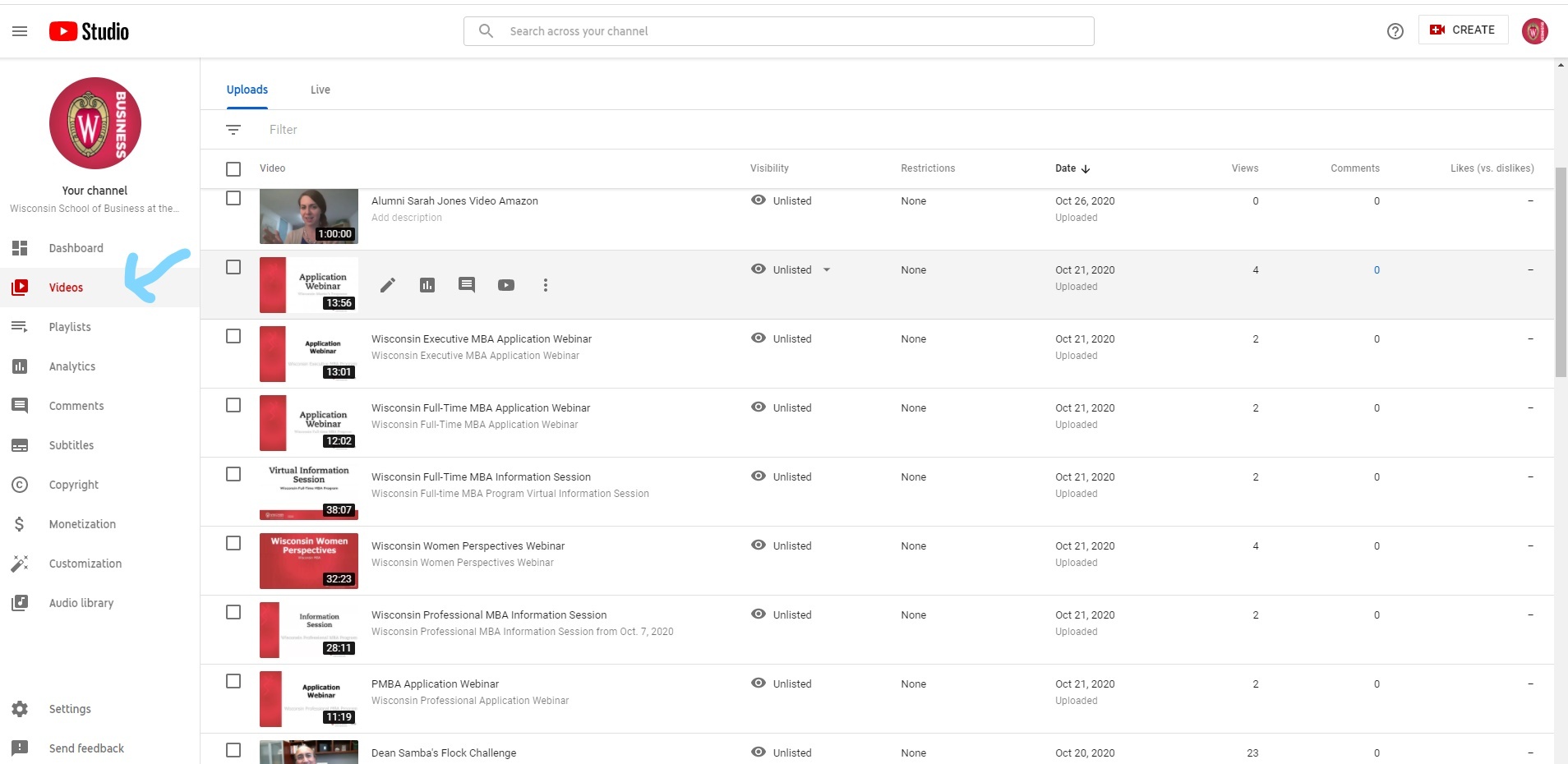The height and width of the screenshot is (764, 1568).
Task: Open three-dot options menu on hovered video
Action: [x=545, y=285]
